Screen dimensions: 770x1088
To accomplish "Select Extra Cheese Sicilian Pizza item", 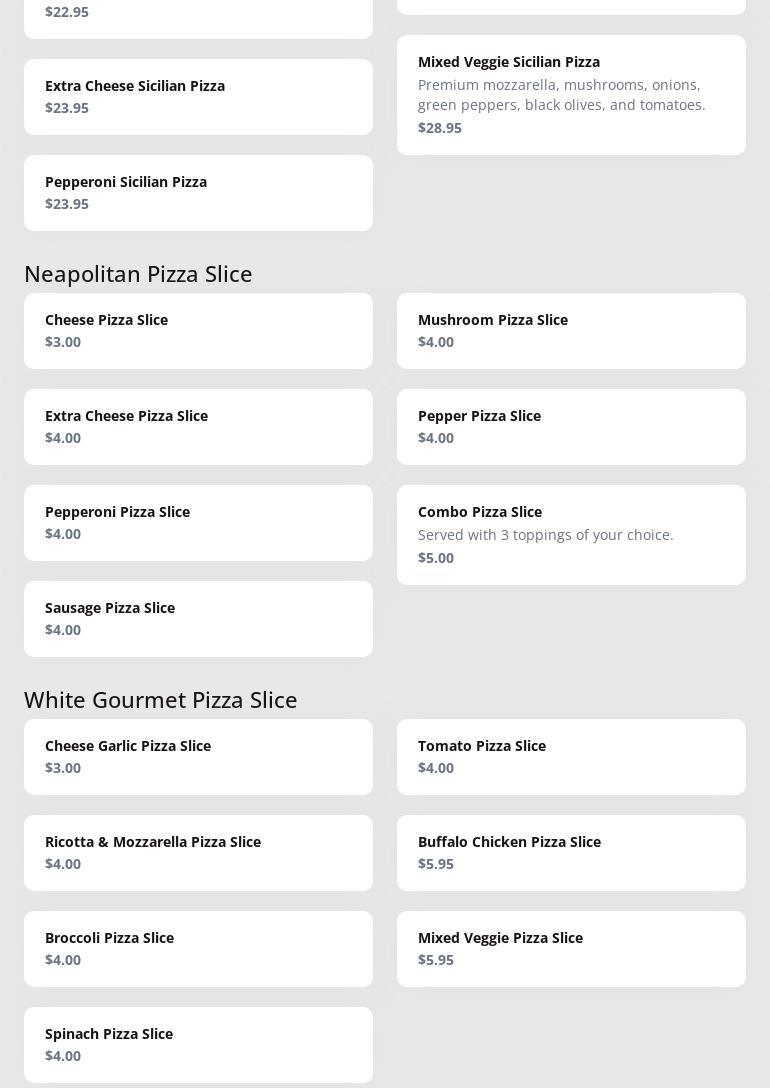I will pos(198,97).
